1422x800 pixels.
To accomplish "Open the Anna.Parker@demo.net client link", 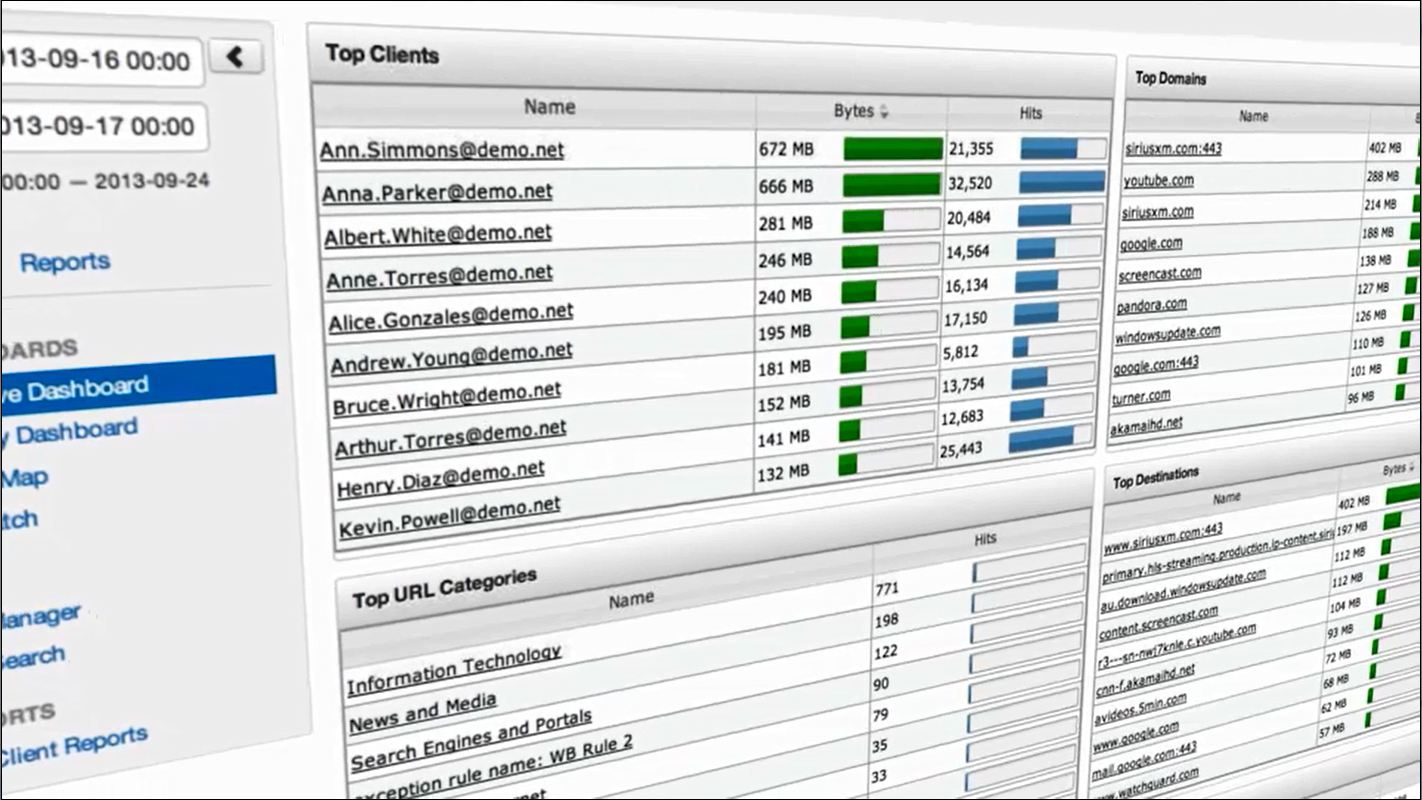I will tap(436, 191).
